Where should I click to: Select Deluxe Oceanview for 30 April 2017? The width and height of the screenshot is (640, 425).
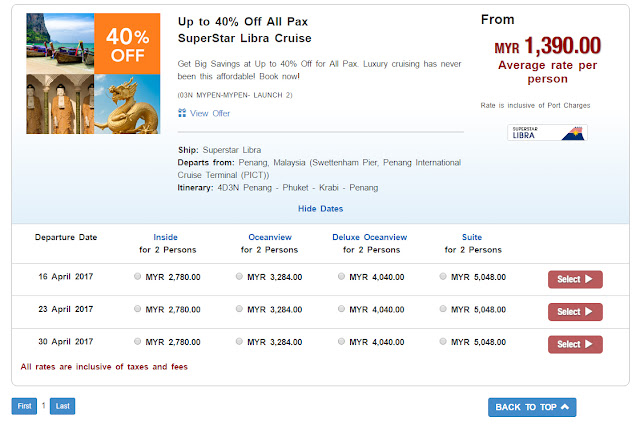[x=342, y=343]
